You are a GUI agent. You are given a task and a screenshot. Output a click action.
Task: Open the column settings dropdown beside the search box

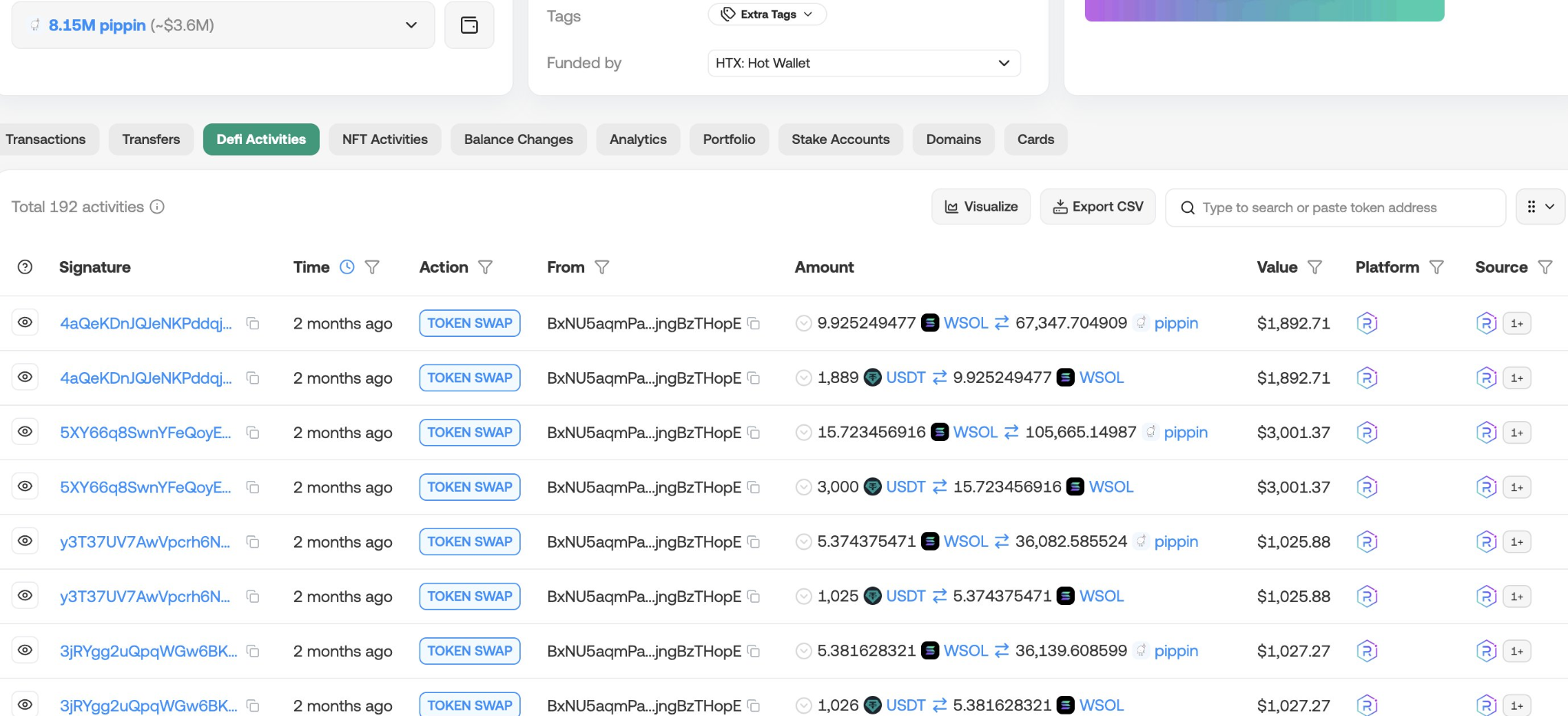click(x=1540, y=207)
